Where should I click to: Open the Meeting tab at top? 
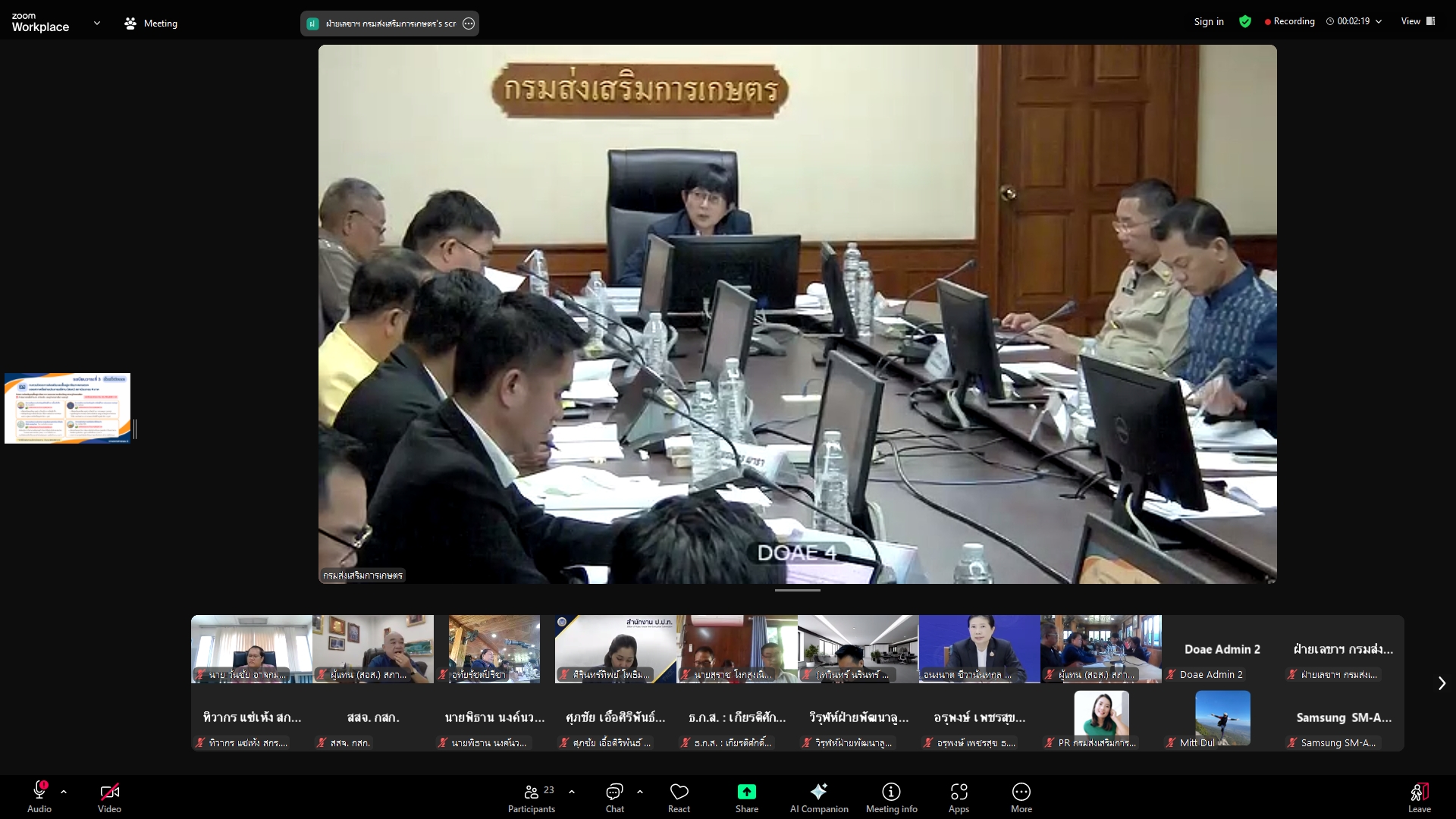tap(151, 24)
